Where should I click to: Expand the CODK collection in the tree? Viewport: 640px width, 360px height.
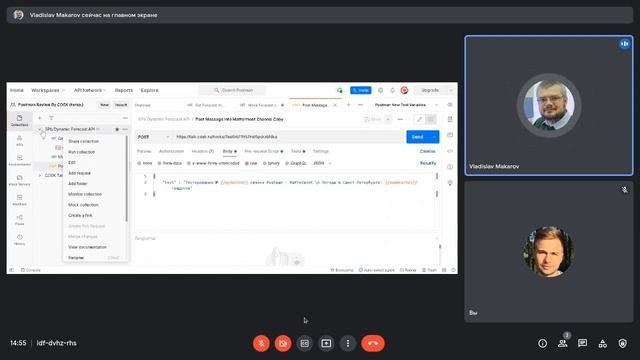pos(40,176)
